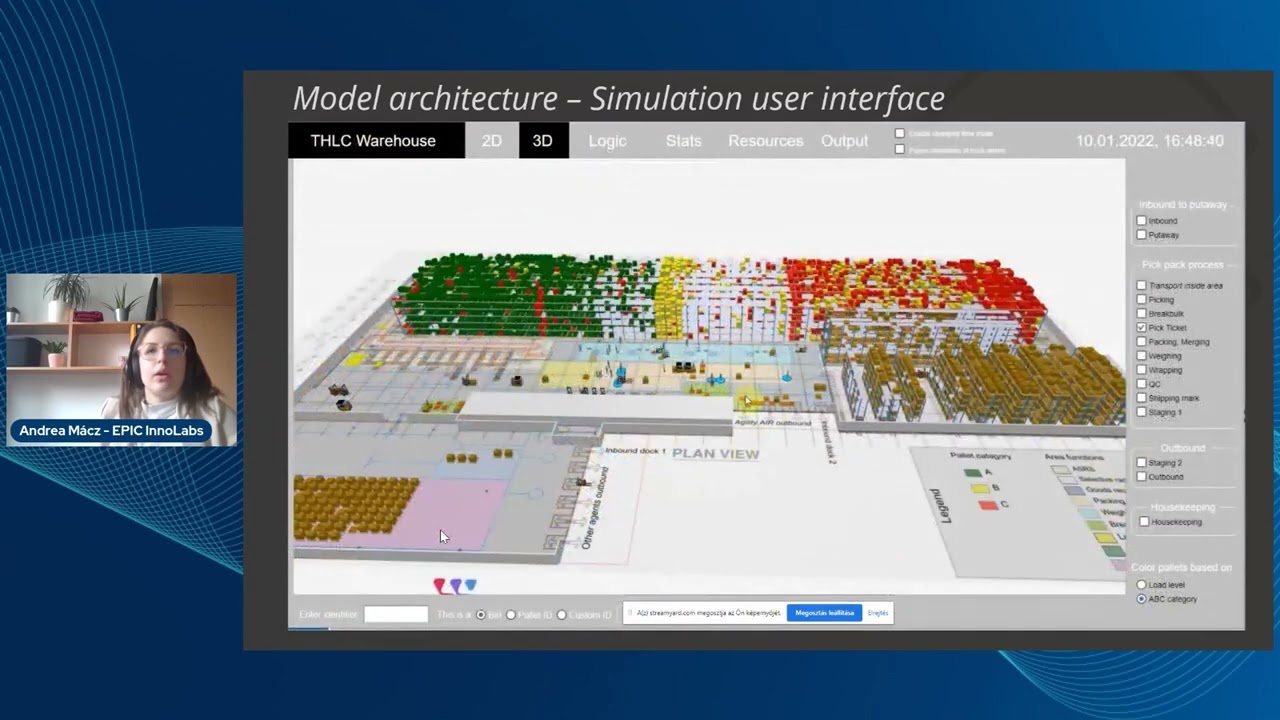The height and width of the screenshot is (720, 1280).
Task: Click the PLAN VIEW label
Action: pos(716,453)
